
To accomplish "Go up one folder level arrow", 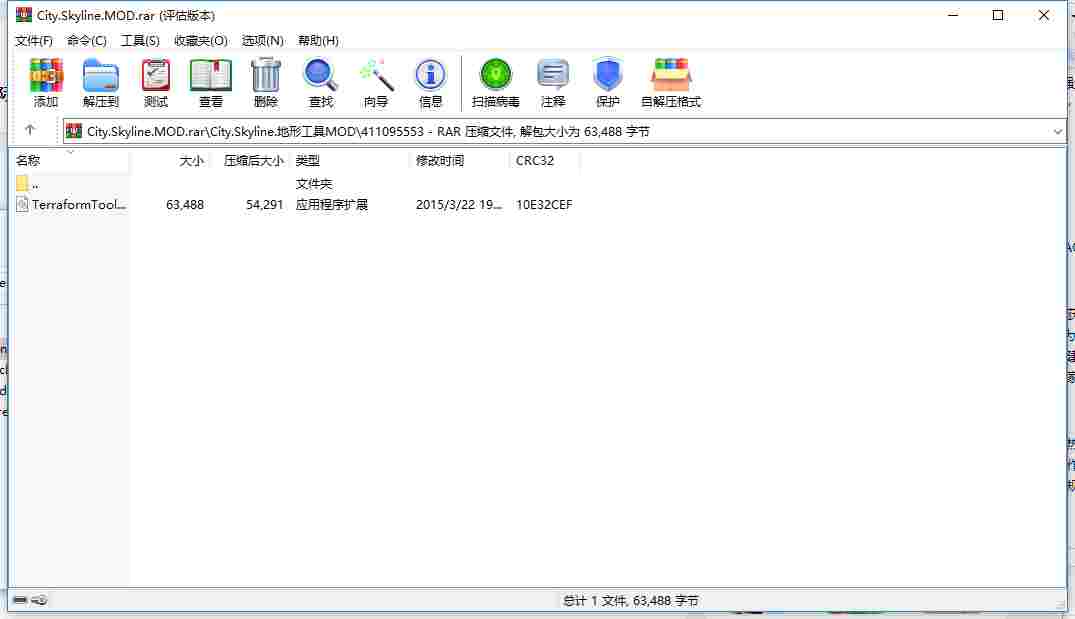I will (29, 130).
